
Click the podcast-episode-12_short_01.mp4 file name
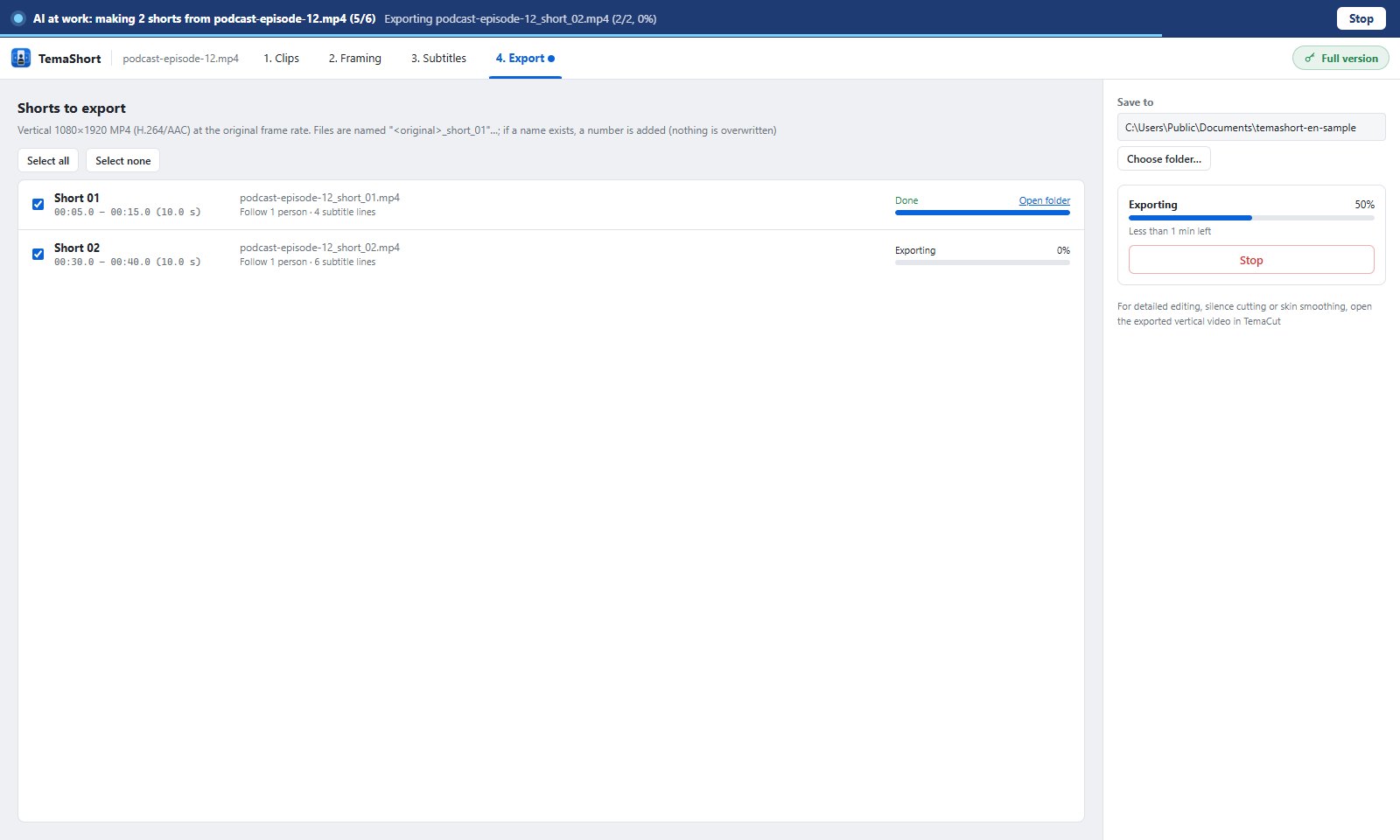pyautogui.click(x=319, y=198)
